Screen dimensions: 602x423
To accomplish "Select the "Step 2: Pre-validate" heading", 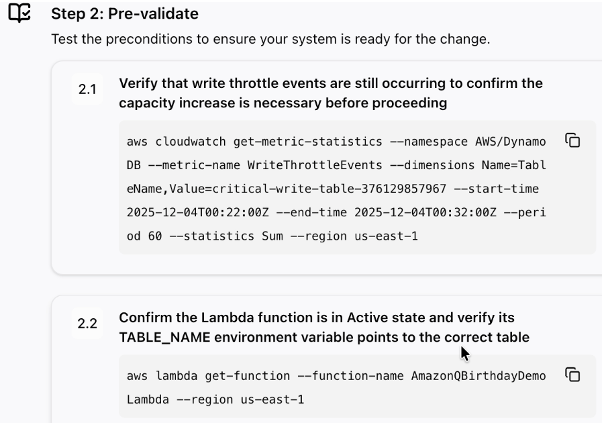I will [125, 14].
